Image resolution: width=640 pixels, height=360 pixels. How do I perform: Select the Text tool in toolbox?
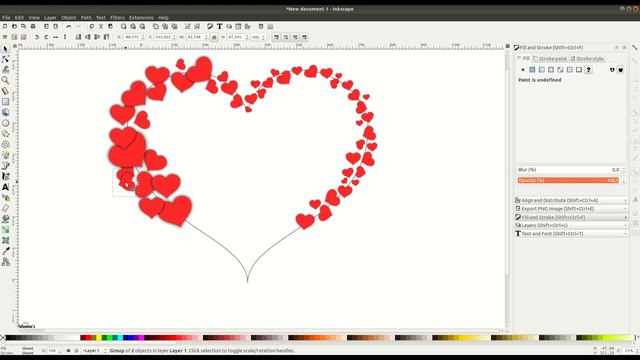[x=5, y=187]
